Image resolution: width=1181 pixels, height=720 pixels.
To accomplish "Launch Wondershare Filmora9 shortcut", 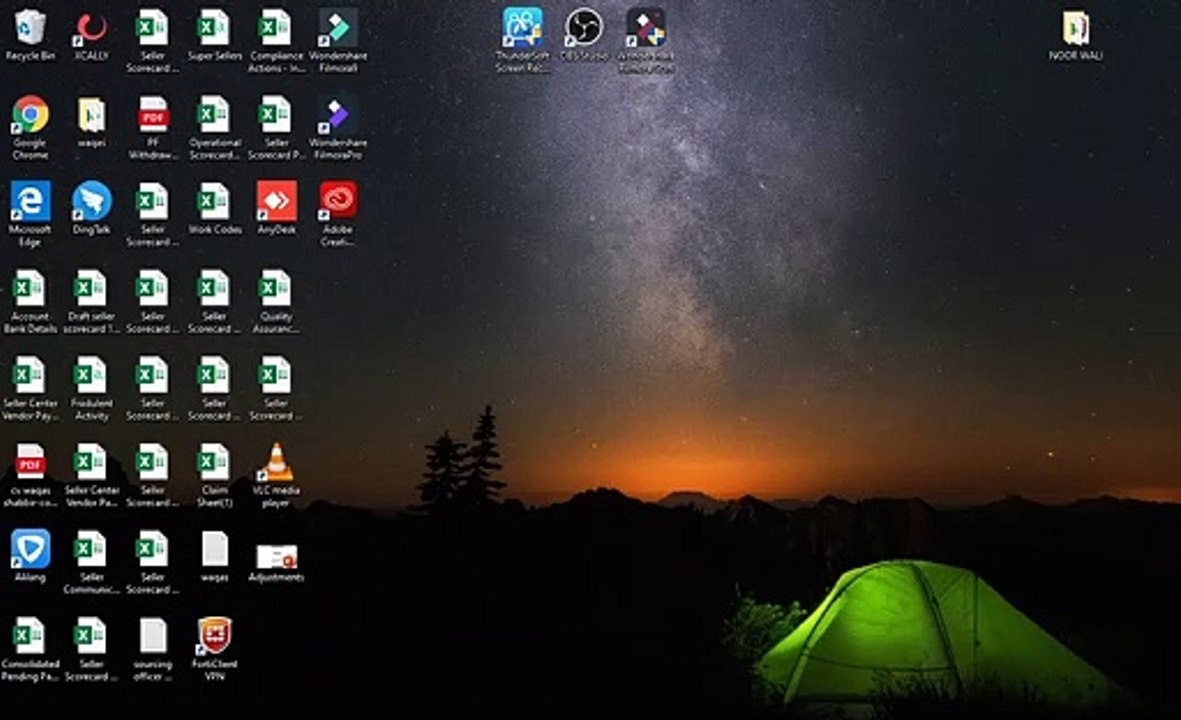I will [x=338, y=29].
